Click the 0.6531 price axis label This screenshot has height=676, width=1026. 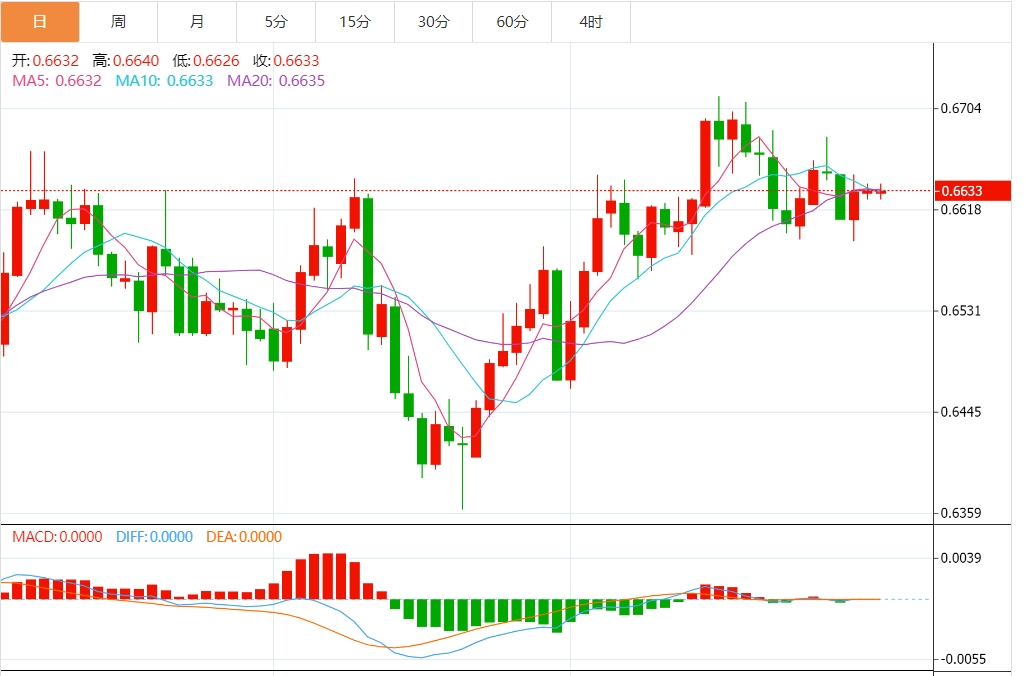[961, 310]
